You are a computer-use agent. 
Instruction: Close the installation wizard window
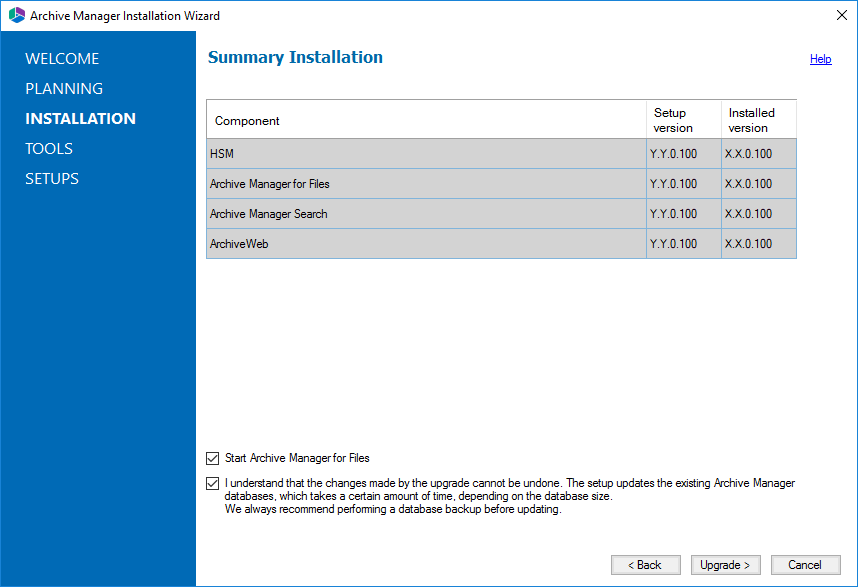click(x=840, y=16)
